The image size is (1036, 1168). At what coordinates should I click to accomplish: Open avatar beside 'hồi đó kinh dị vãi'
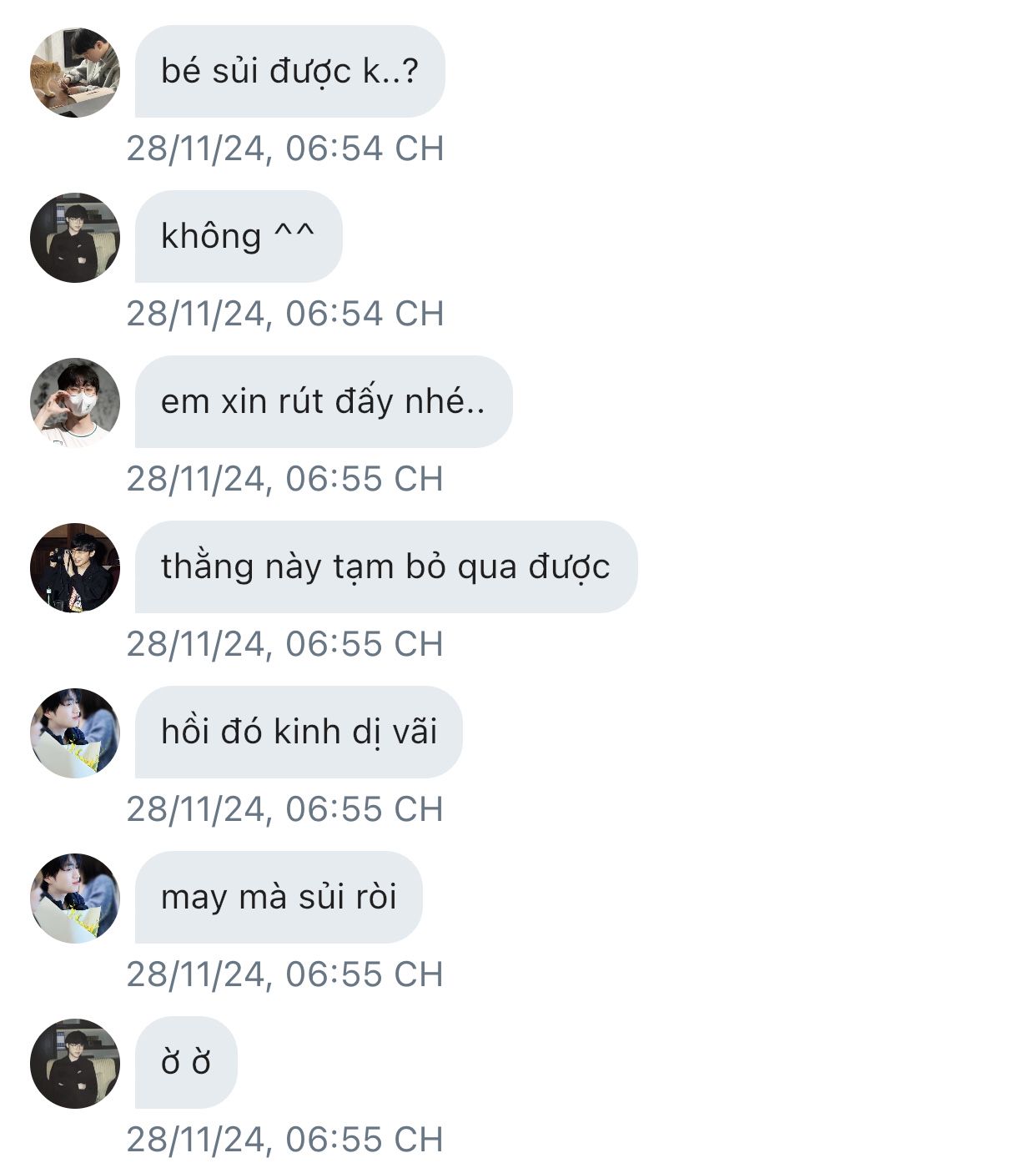(75, 733)
